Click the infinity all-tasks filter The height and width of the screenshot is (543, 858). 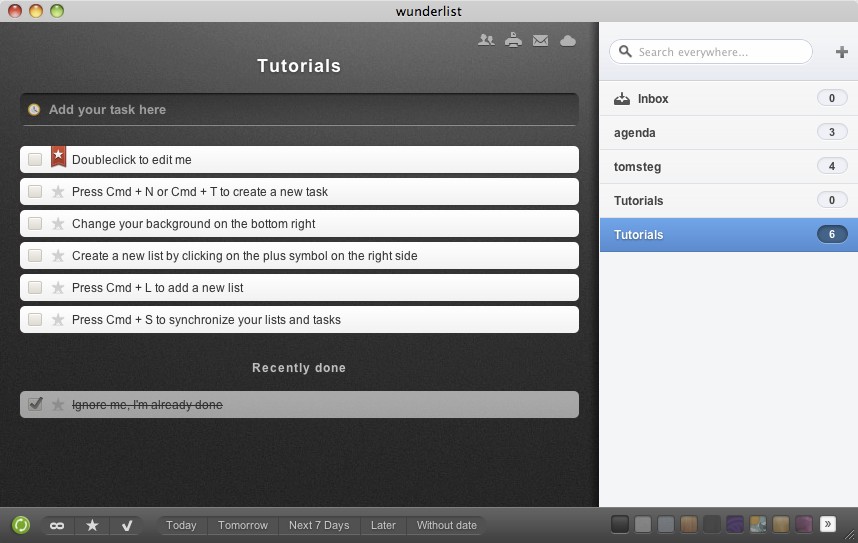[57, 525]
